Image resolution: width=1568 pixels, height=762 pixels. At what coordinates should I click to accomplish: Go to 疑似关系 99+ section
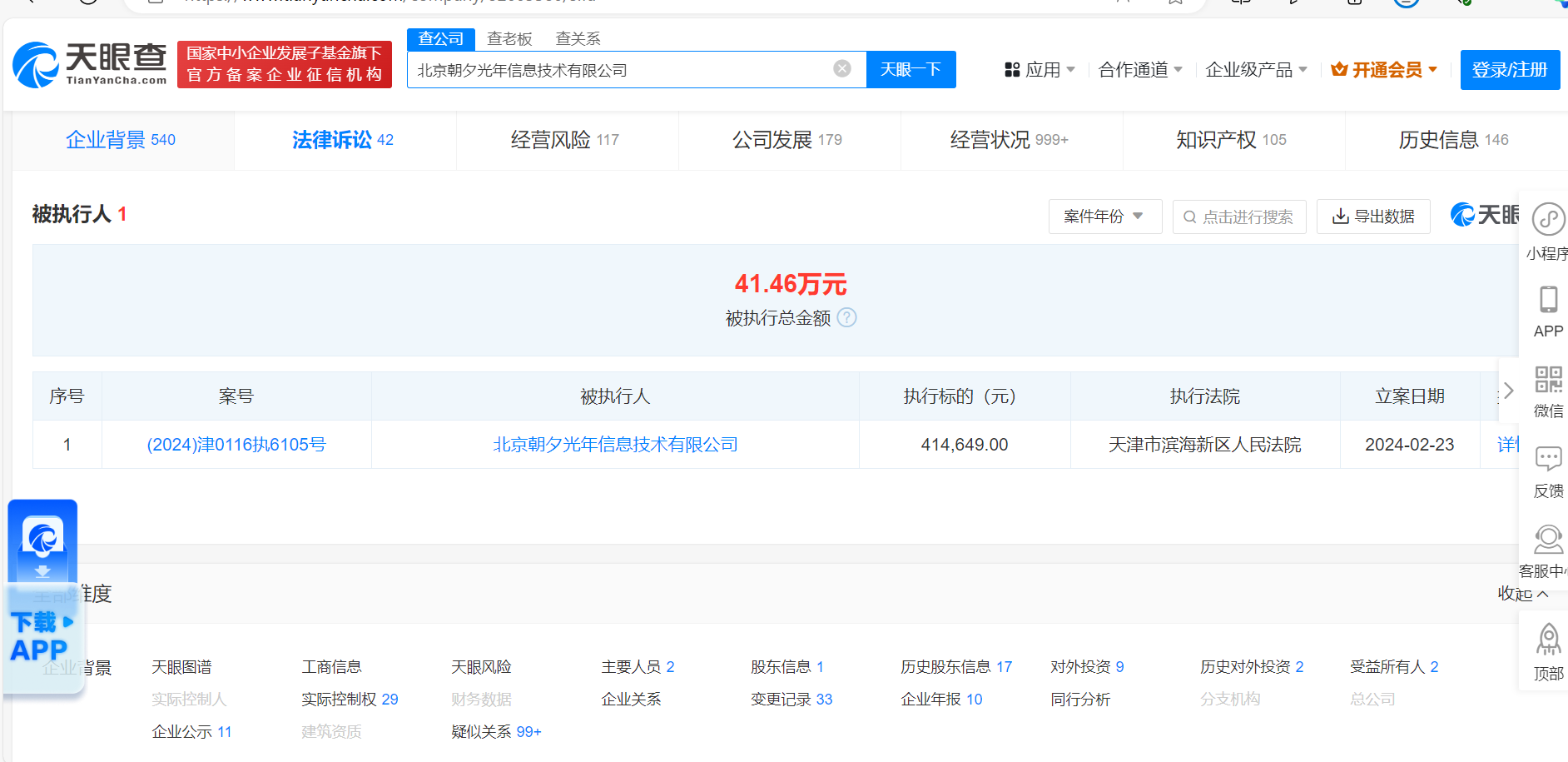tap(496, 732)
